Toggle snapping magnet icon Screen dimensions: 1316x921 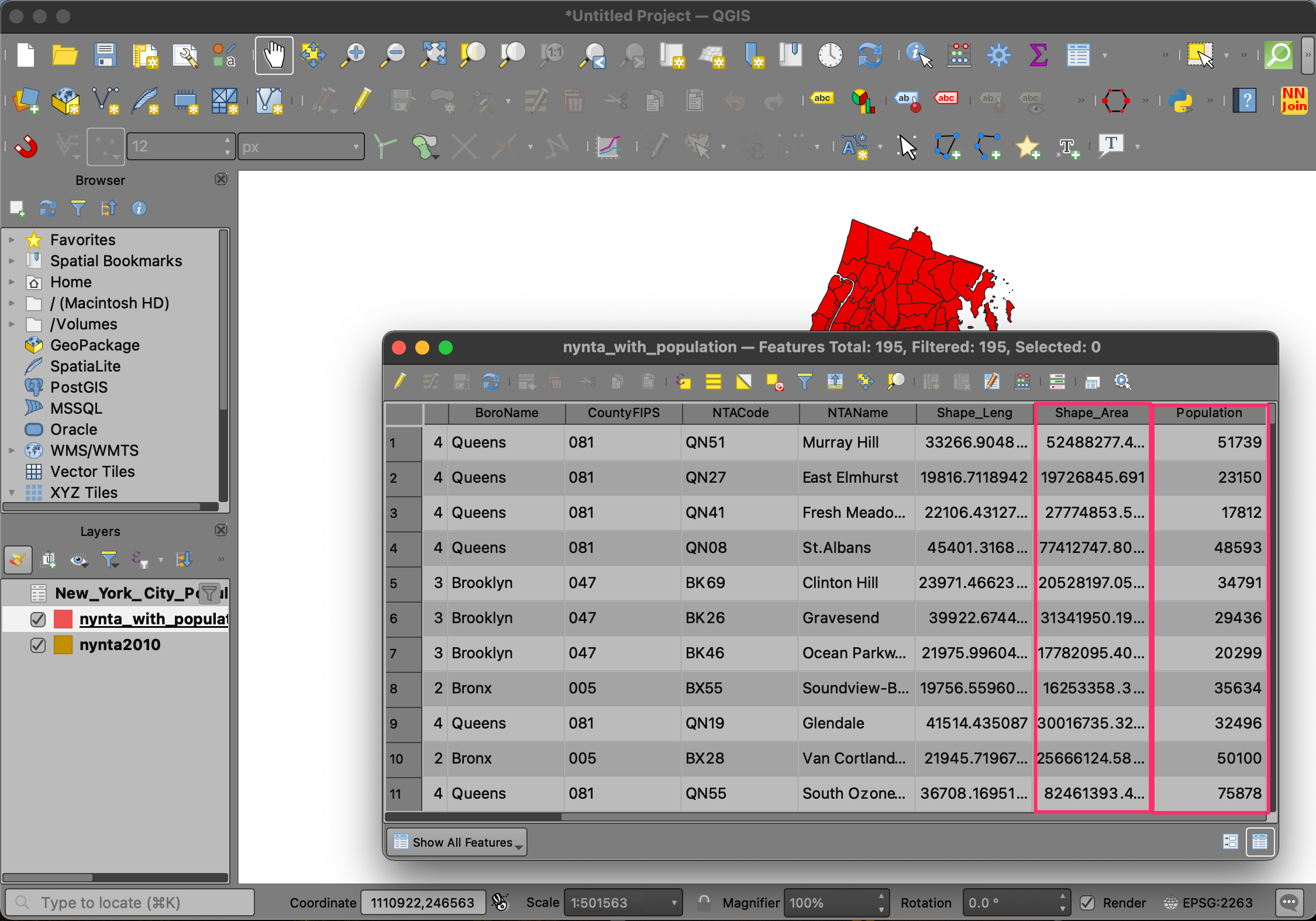(x=26, y=146)
